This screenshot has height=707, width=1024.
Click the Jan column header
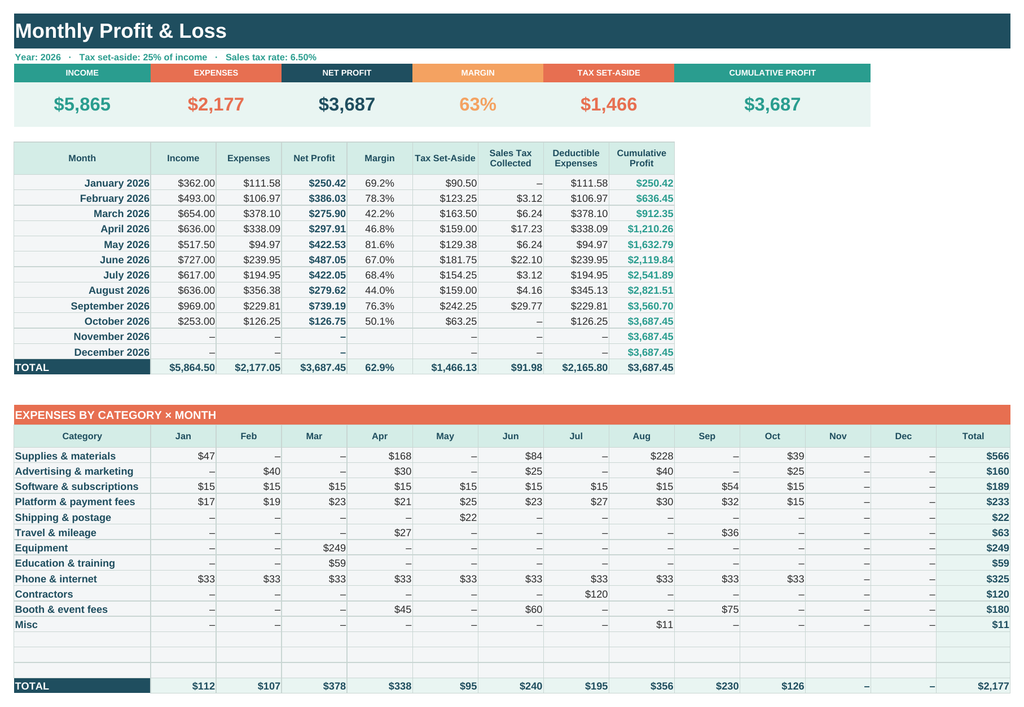pyautogui.click(x=184, y=436)
